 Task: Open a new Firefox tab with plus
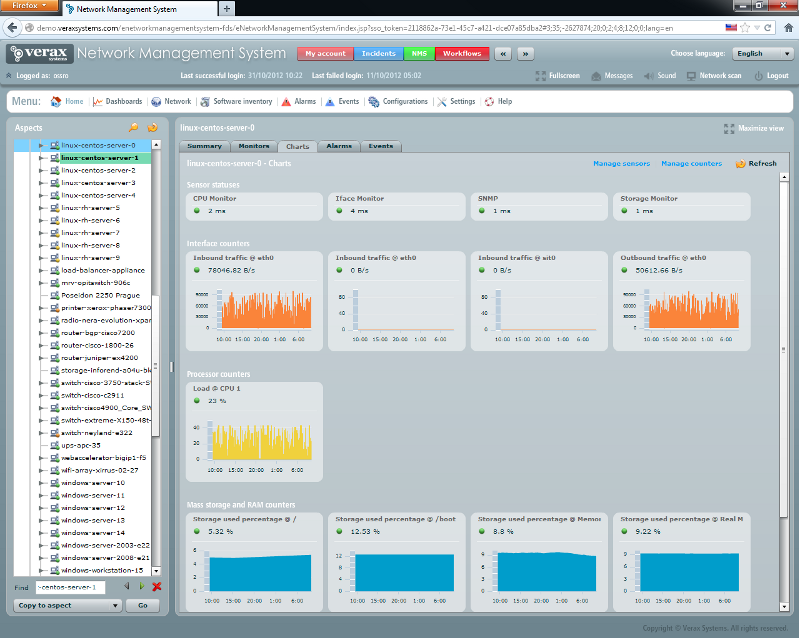point(227,9)
